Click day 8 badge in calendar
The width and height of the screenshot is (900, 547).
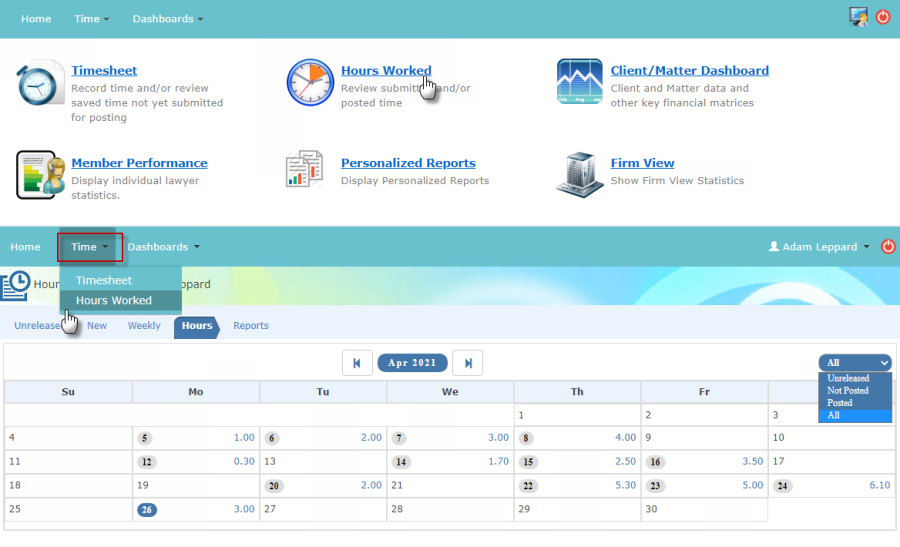(x=526, y=439)
